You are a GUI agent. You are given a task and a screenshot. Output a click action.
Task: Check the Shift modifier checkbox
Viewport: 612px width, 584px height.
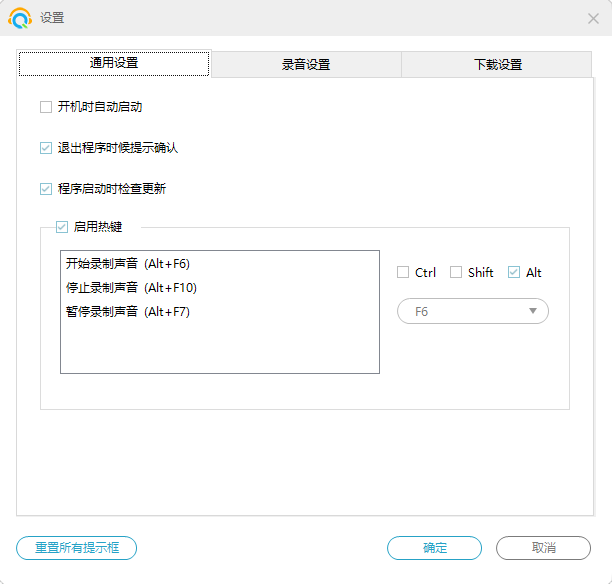[x=456, y=272]
